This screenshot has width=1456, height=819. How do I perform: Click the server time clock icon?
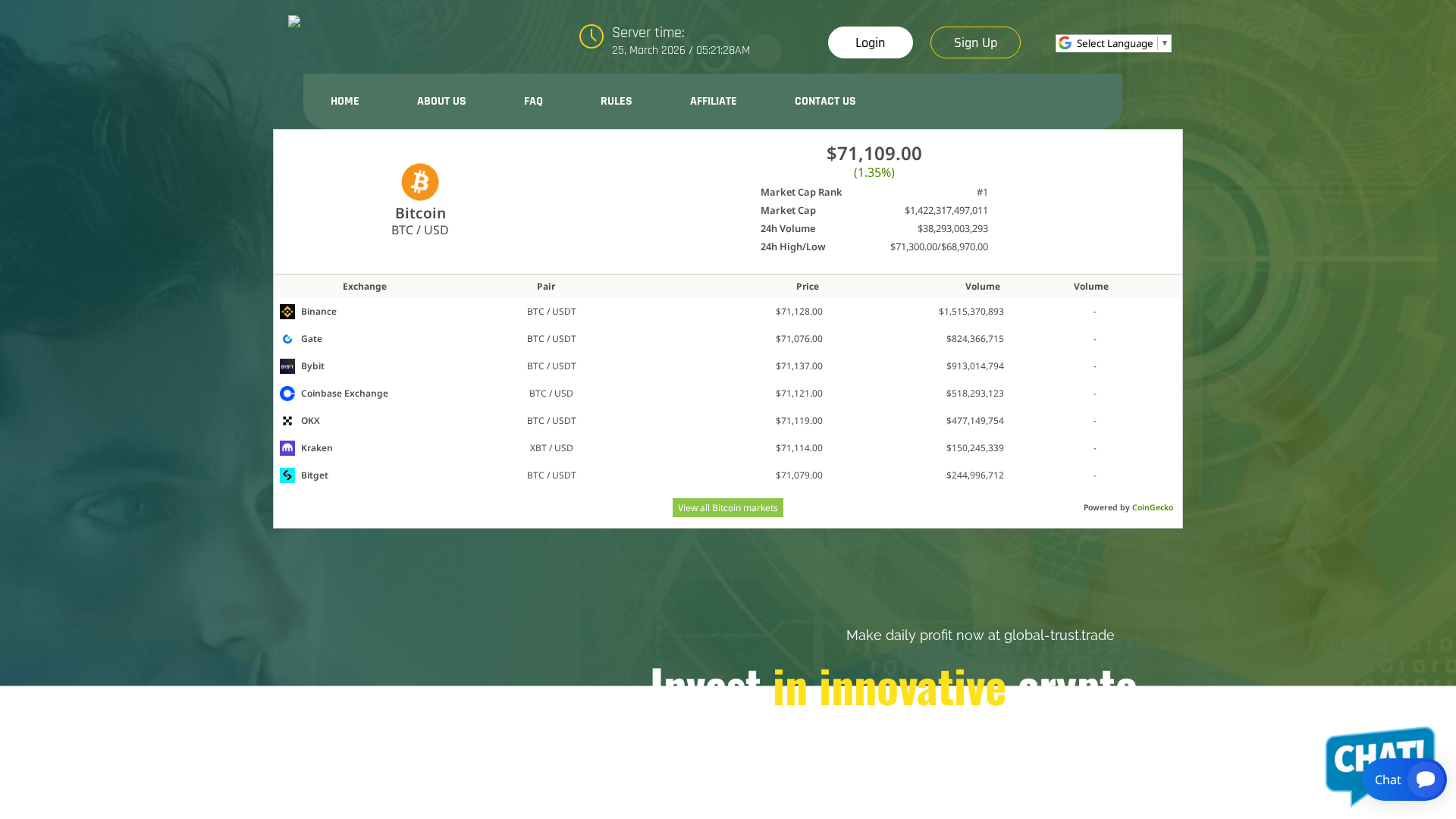(x=591, y=36)
